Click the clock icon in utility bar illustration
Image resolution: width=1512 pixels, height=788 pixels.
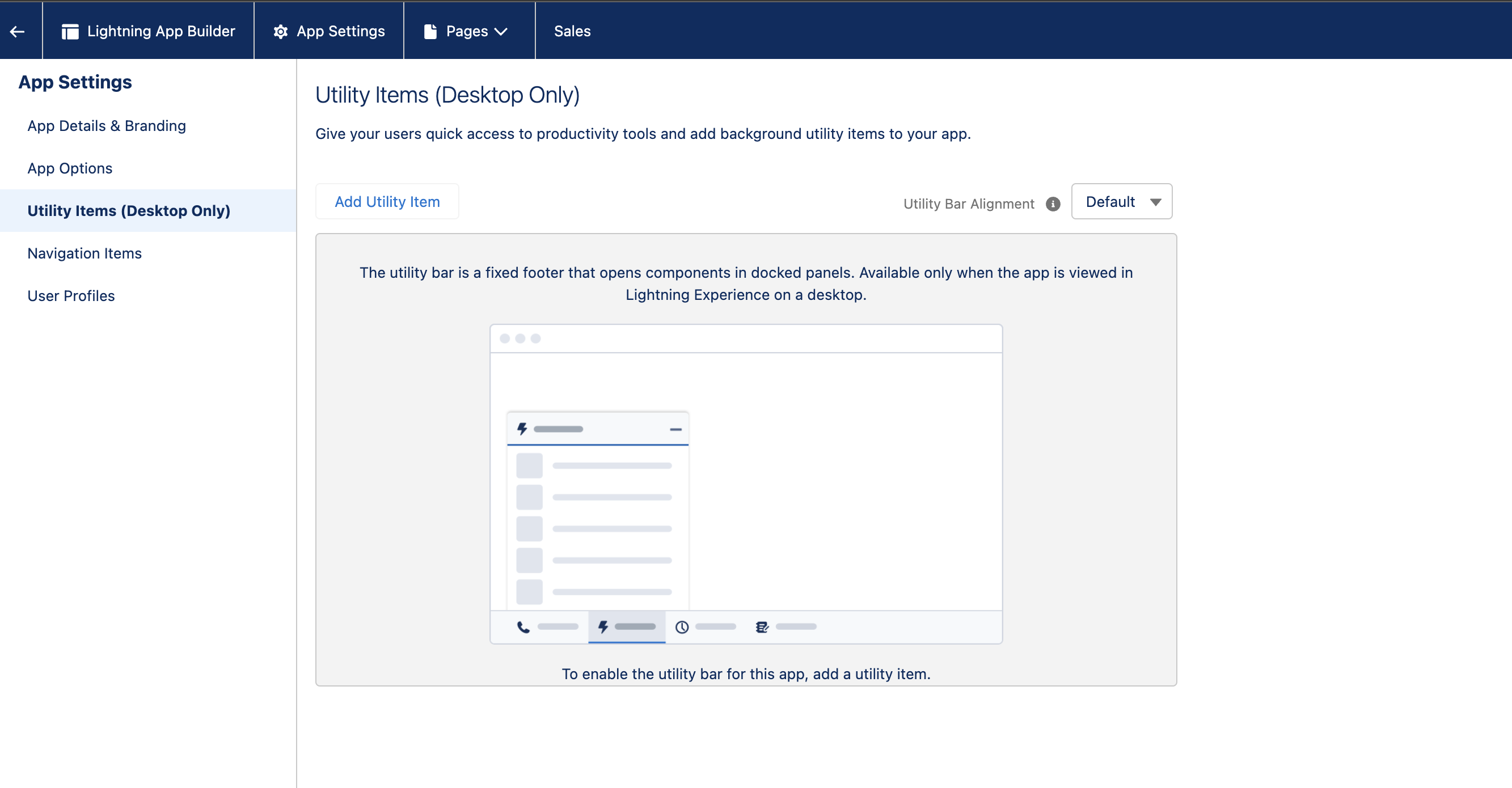(x=682, y=626)
